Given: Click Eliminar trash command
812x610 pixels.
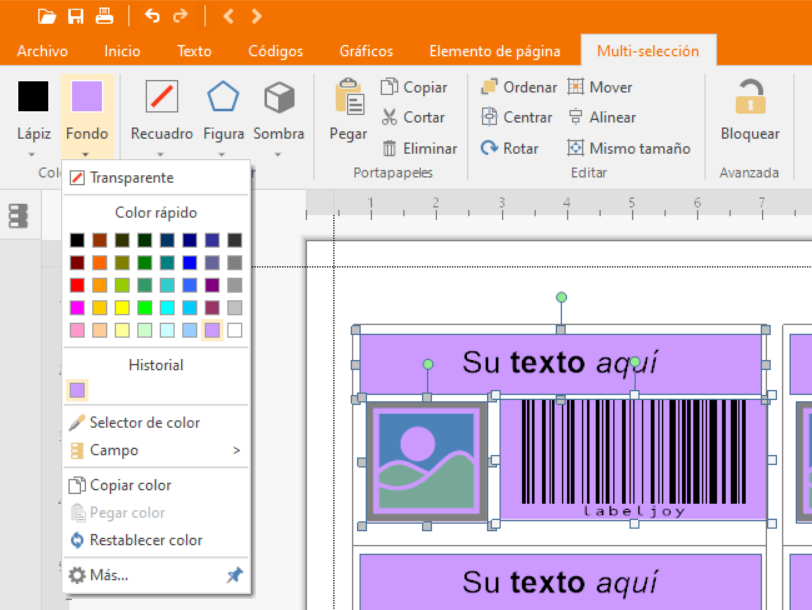Looking at the screenshot, I should click(x=419, y=149).
